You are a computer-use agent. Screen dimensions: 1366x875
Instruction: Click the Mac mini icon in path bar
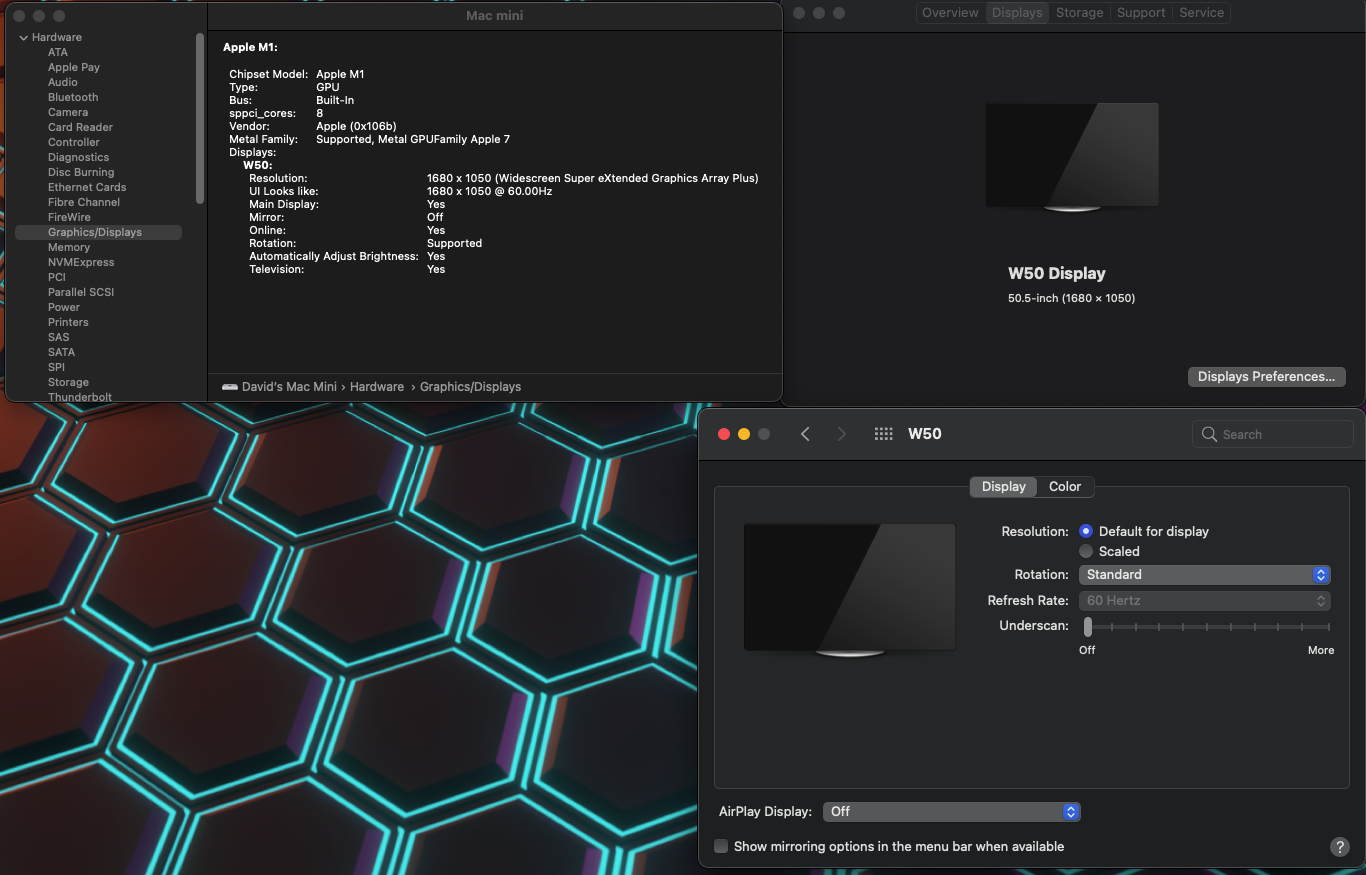pos(230,387)
